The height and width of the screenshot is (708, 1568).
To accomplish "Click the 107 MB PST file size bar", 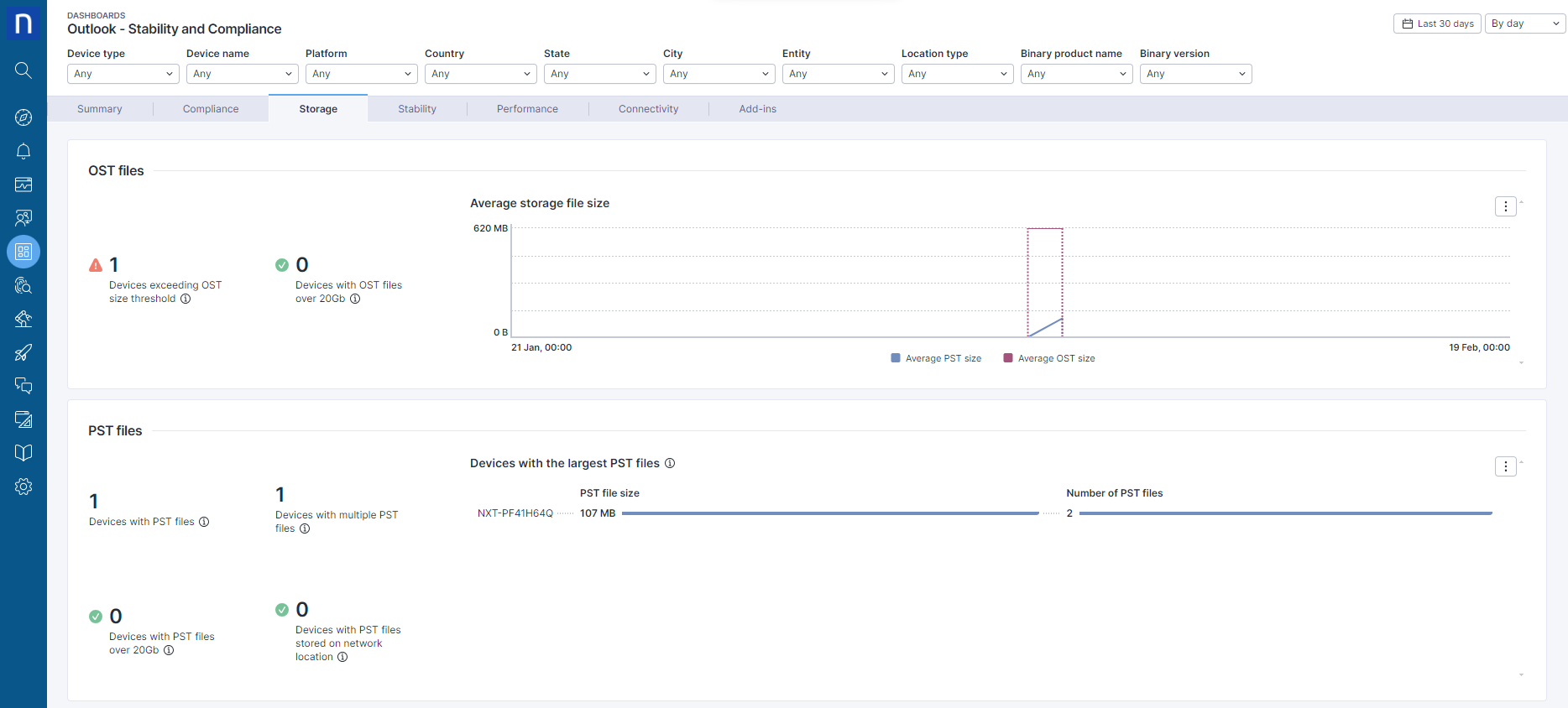I will point(830,513).
